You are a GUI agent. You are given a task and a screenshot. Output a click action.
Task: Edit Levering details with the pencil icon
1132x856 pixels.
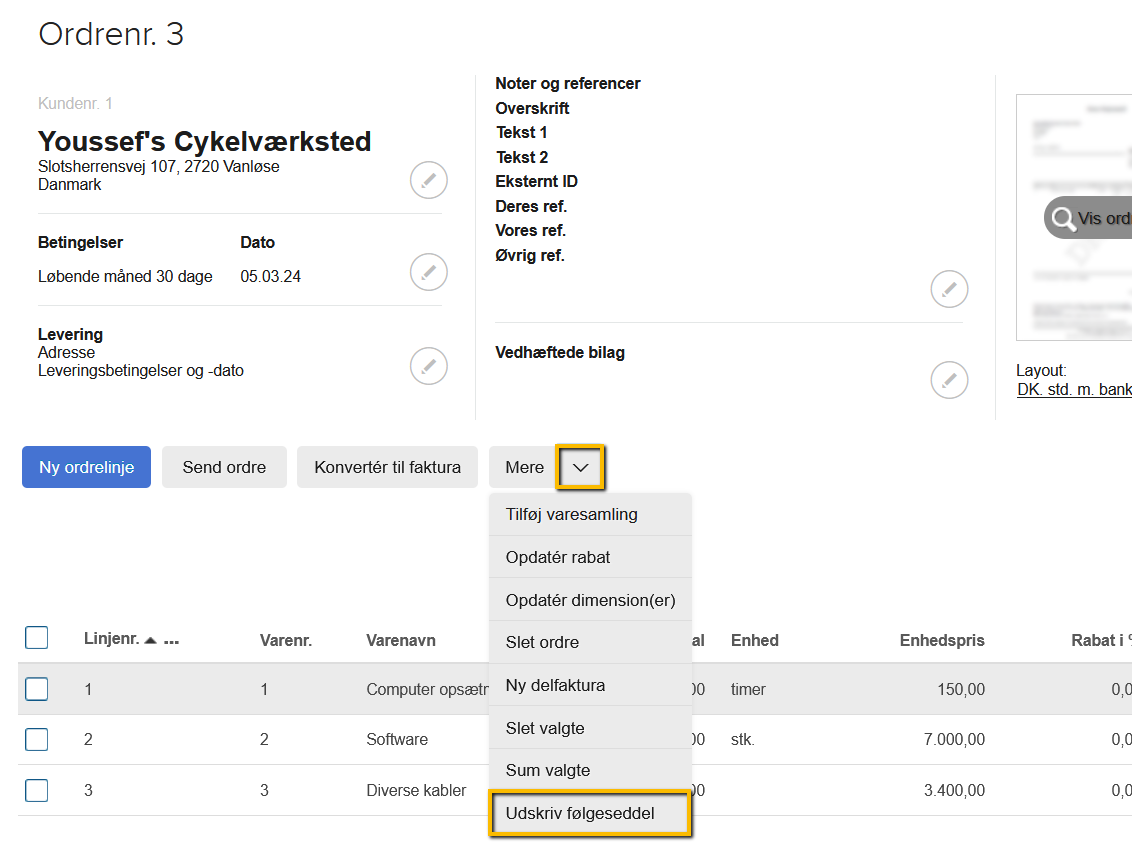[x=428, y=366]
